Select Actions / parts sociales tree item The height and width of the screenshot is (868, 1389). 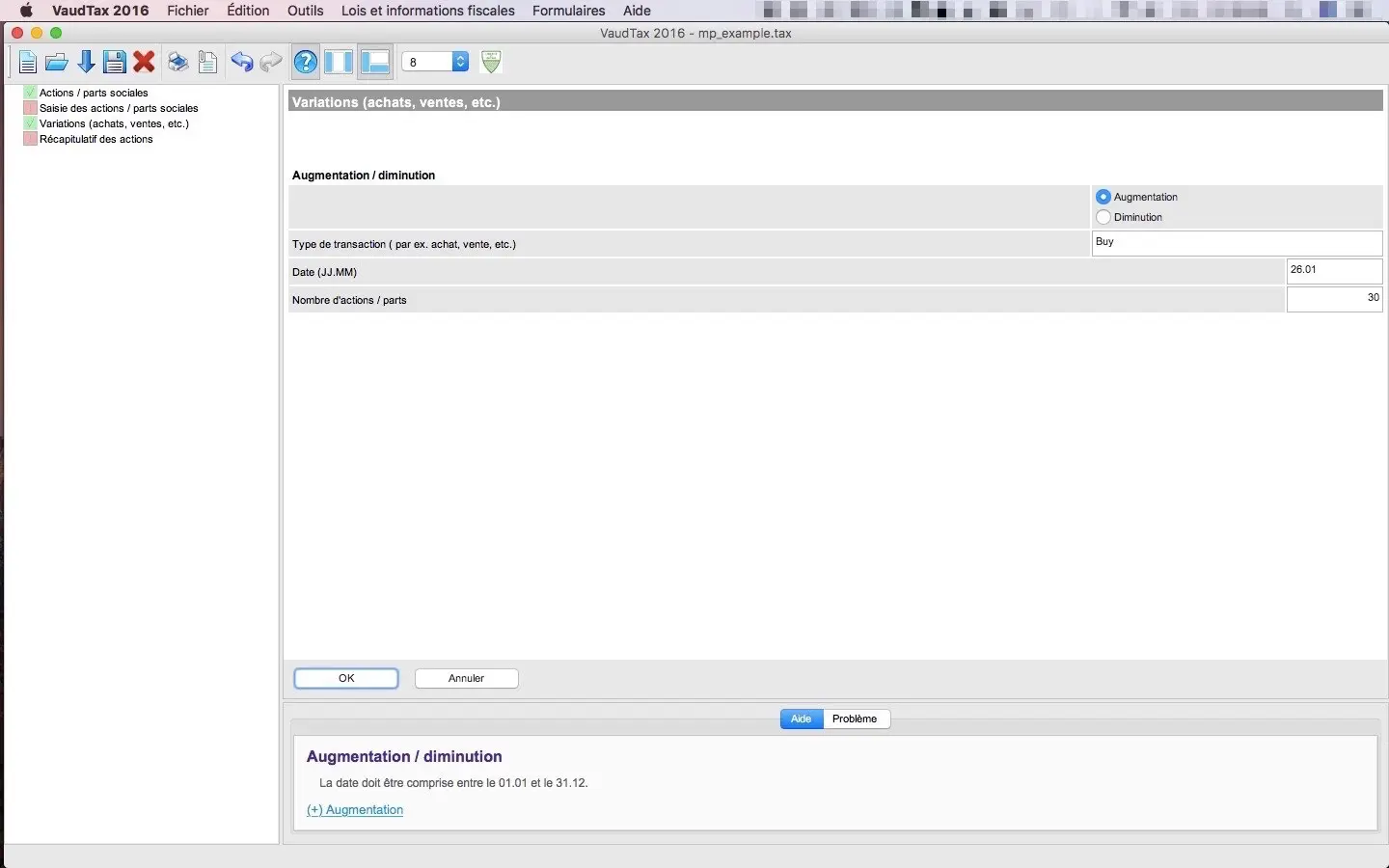tap(94, 93)
